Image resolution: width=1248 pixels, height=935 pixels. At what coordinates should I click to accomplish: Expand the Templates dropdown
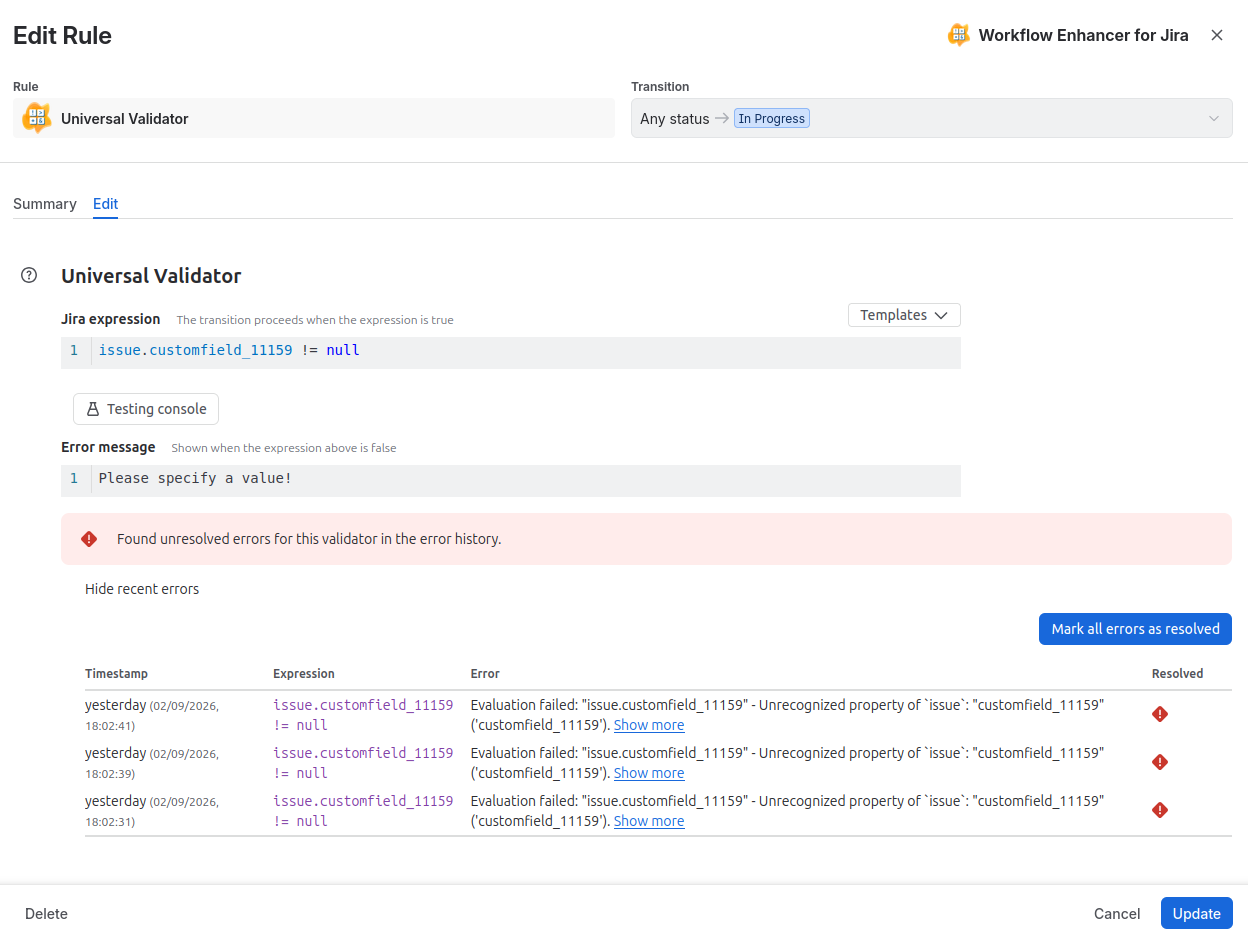904,315
